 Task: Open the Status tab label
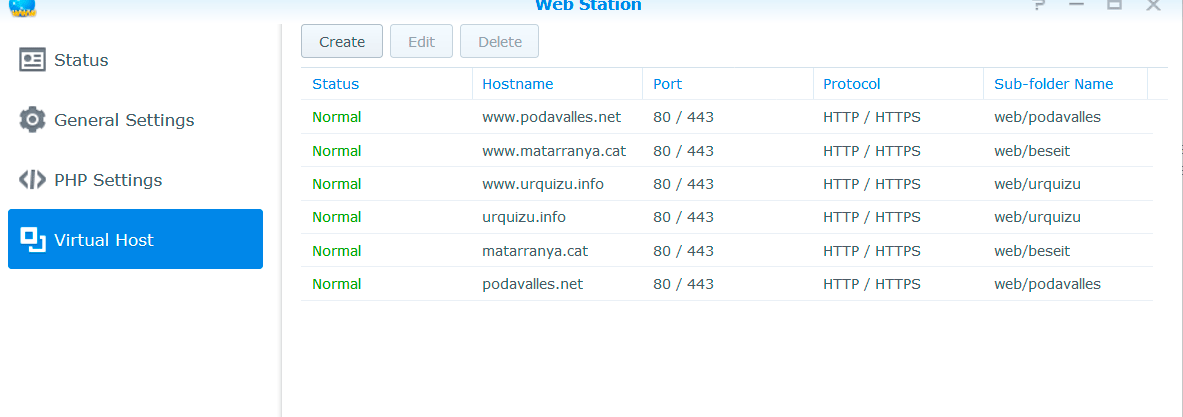click(81, 60)
